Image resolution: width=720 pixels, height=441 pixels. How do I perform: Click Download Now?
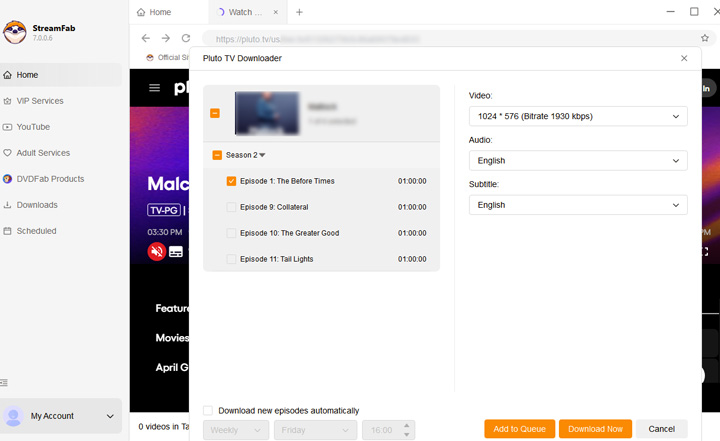click(x=595, y=429)
